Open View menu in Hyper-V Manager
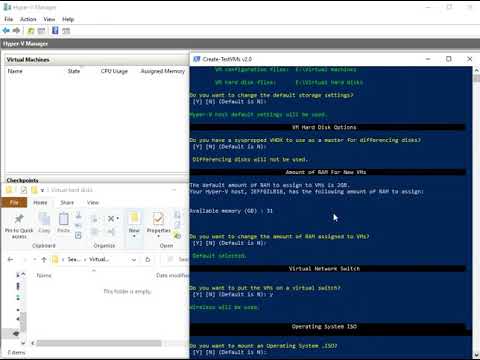The width and height of the screenshot is (480, 360). [49, 19]
